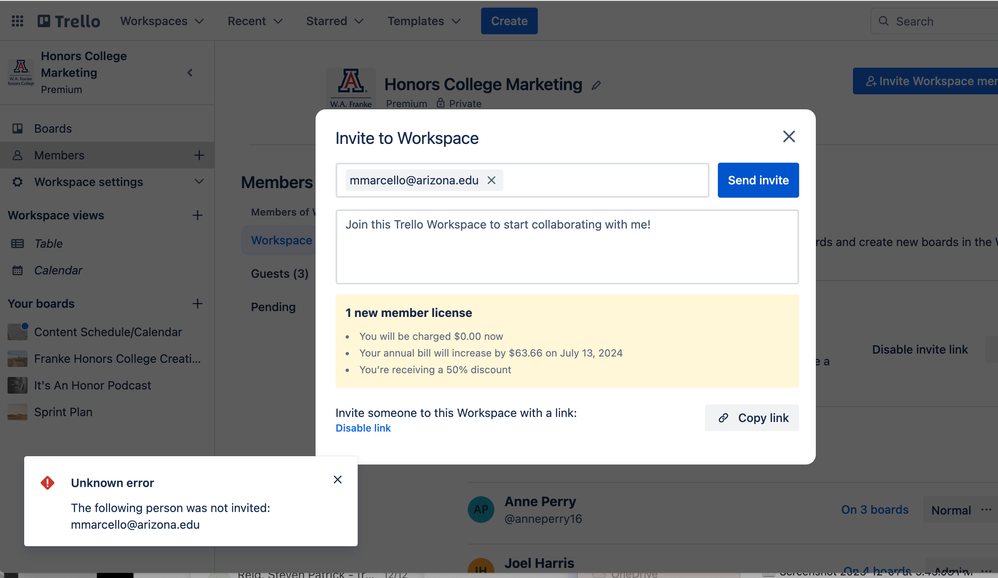Image resolution: width=998 pixels, height=578 pixels.
Task: Add a new board with plus icon
Action: click(198, 304)
